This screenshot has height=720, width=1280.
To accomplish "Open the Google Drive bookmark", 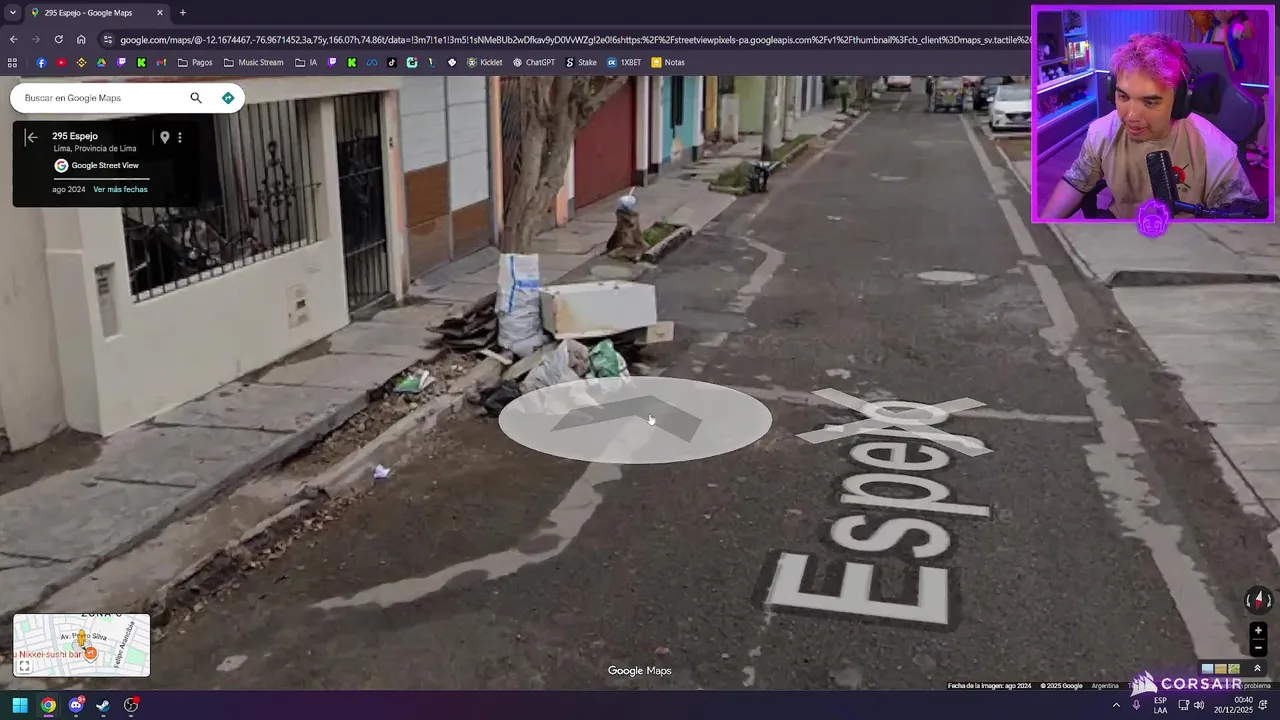I will [101, 62].
